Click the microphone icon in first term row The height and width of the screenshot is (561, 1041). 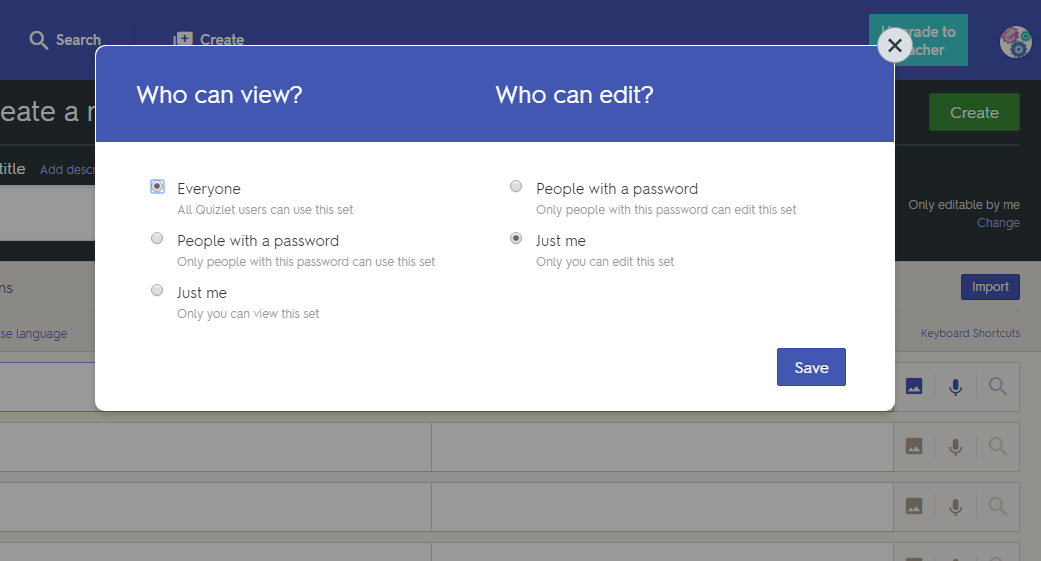tap(955, 387)
